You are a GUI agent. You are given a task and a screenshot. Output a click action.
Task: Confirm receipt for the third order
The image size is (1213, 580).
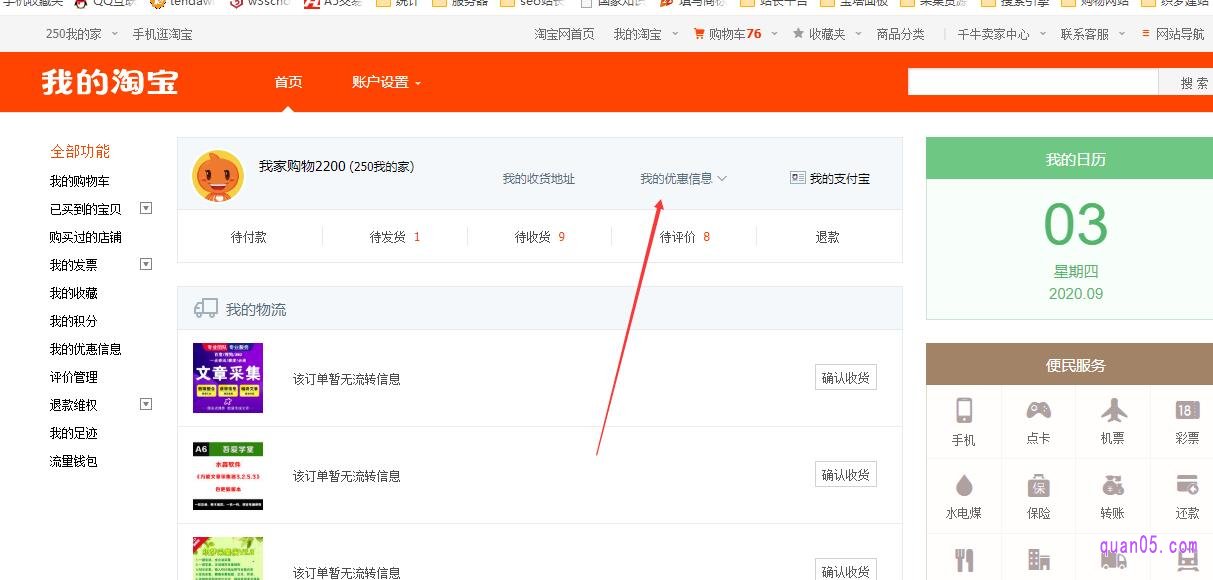click(x=846, y=569)
